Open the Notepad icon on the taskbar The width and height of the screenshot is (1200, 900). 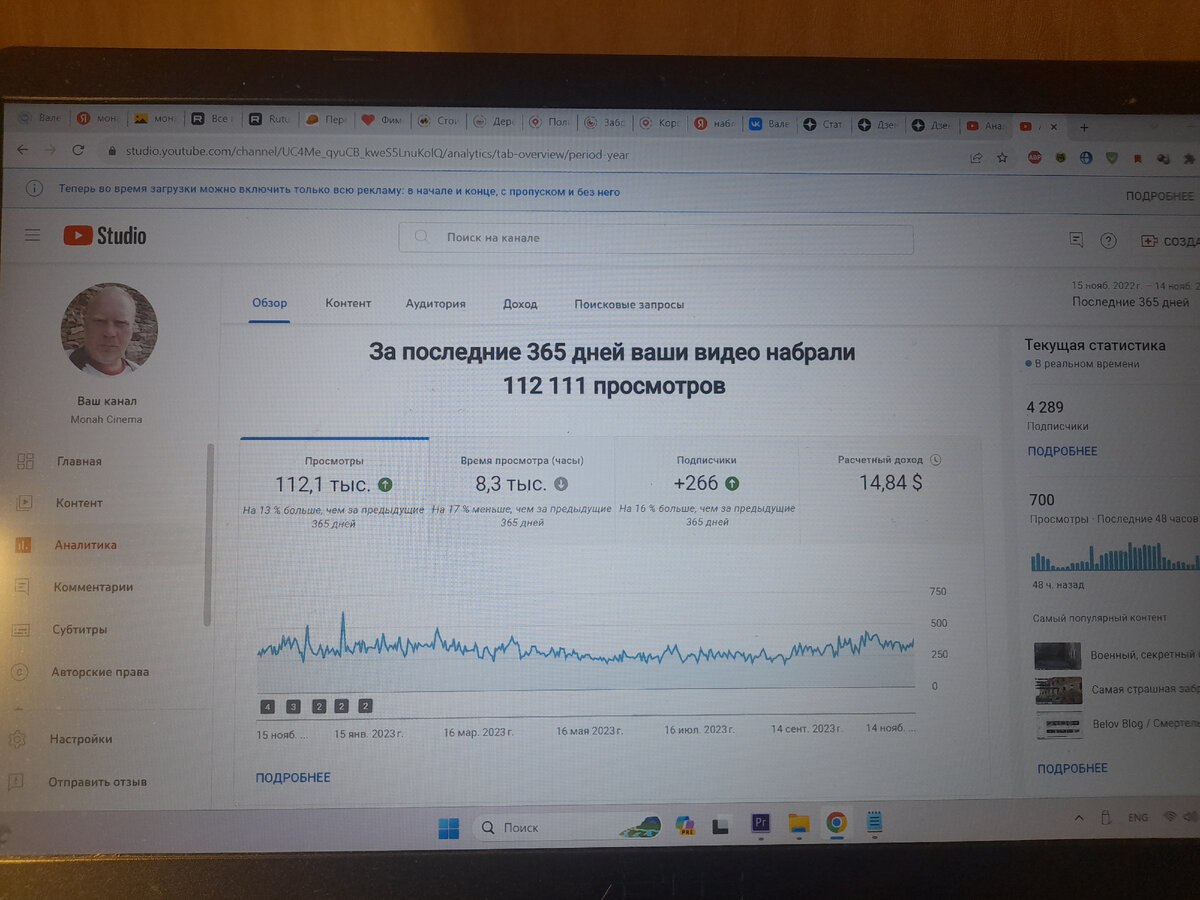[874, 823]
